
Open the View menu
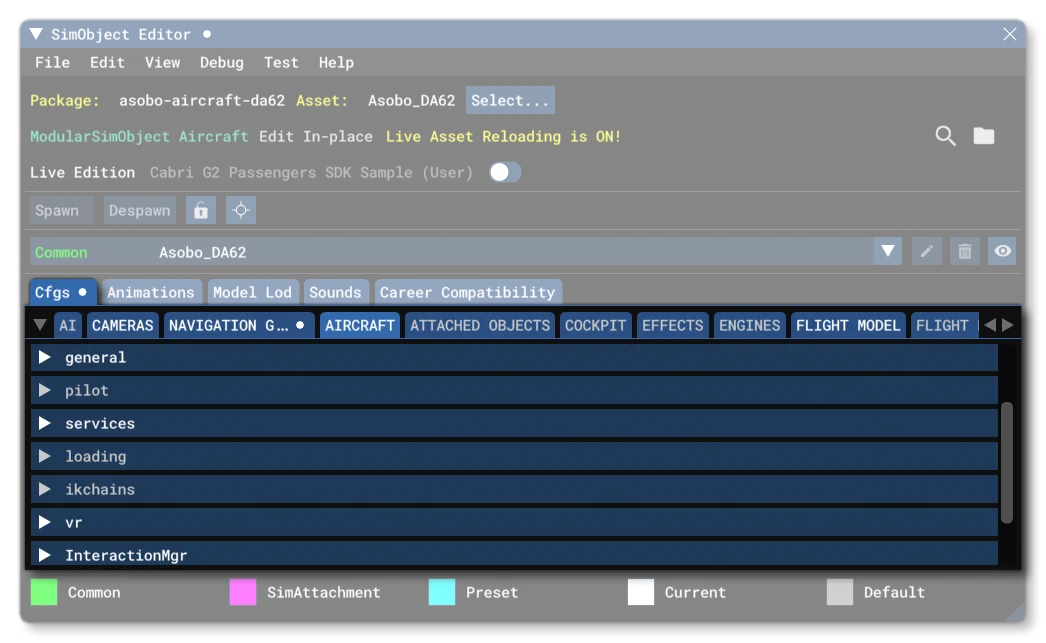162,63
